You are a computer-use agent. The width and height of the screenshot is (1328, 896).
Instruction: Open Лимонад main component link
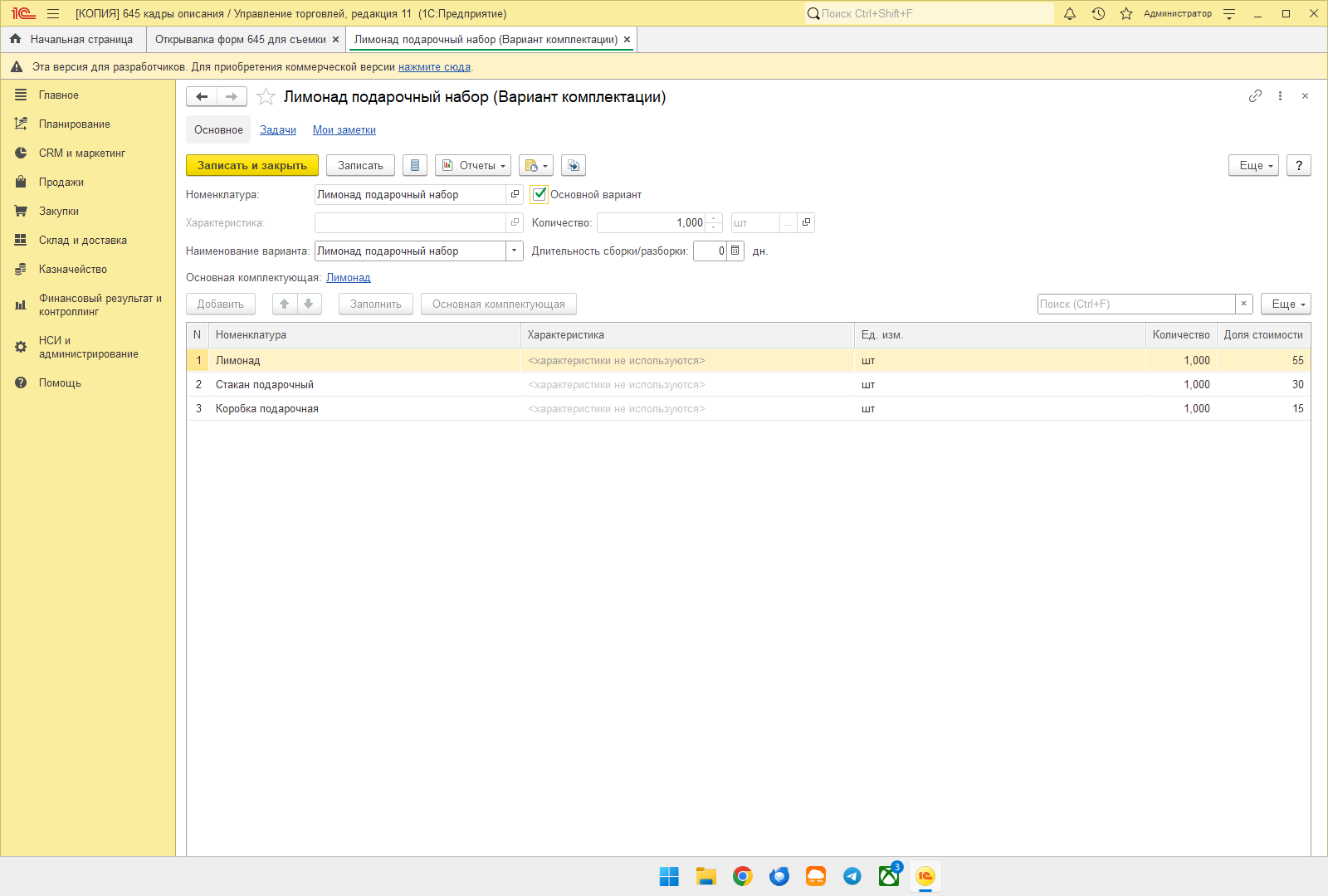[x=349, y=278]
